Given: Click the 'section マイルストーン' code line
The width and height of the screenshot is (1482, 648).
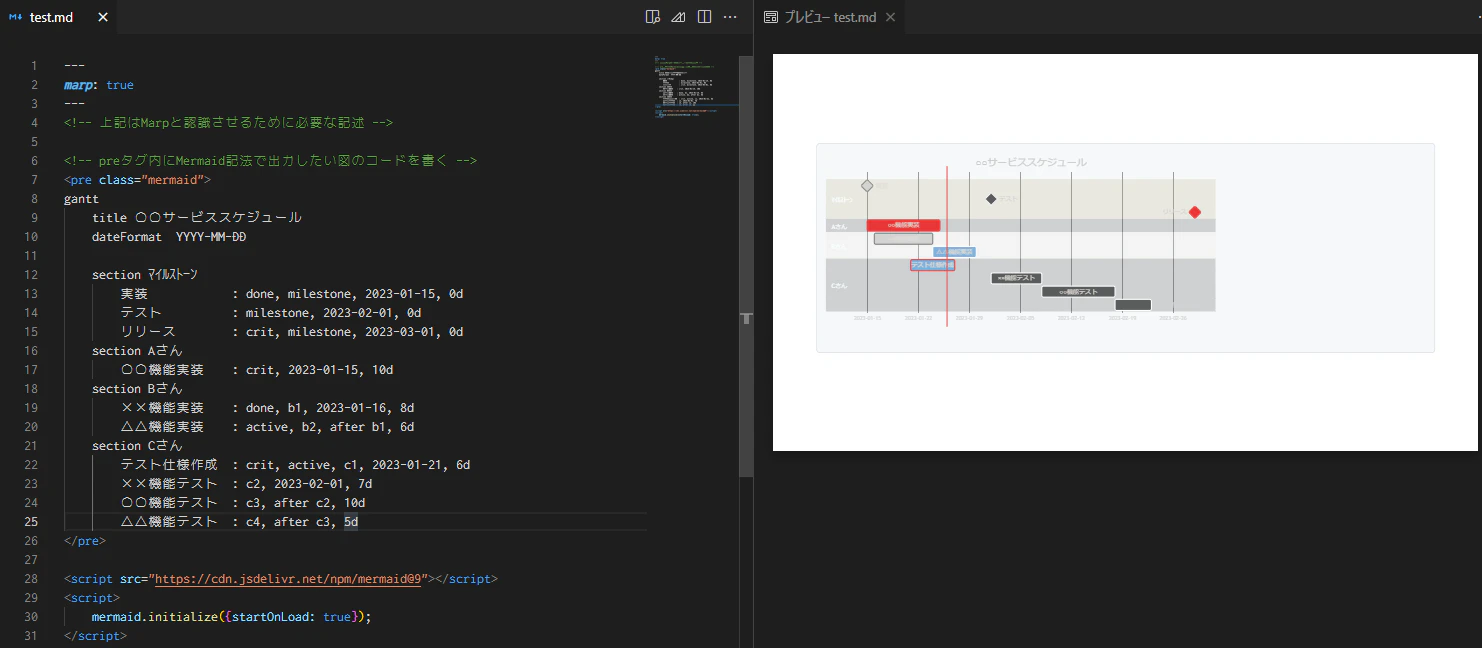Looking at the screenshot, I should point(145,275).
